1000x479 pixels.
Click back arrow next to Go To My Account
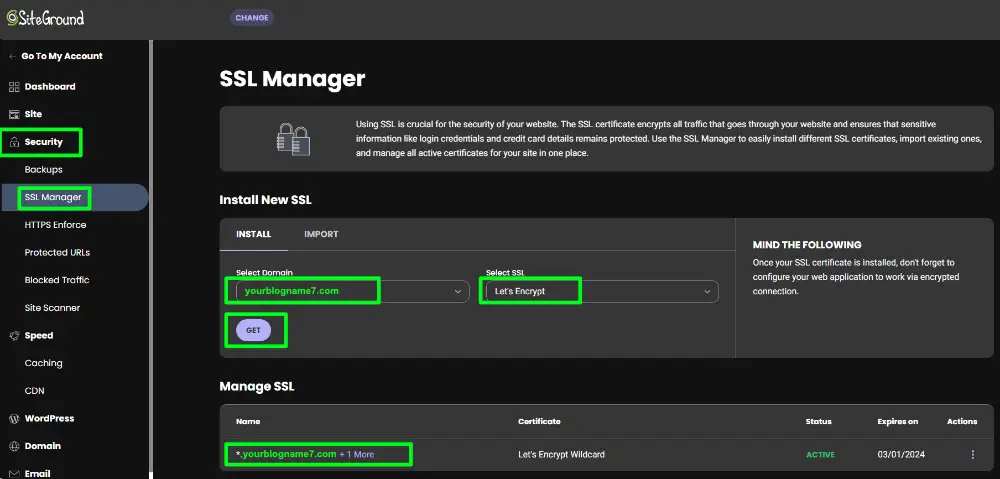click(x=11, y=57)
